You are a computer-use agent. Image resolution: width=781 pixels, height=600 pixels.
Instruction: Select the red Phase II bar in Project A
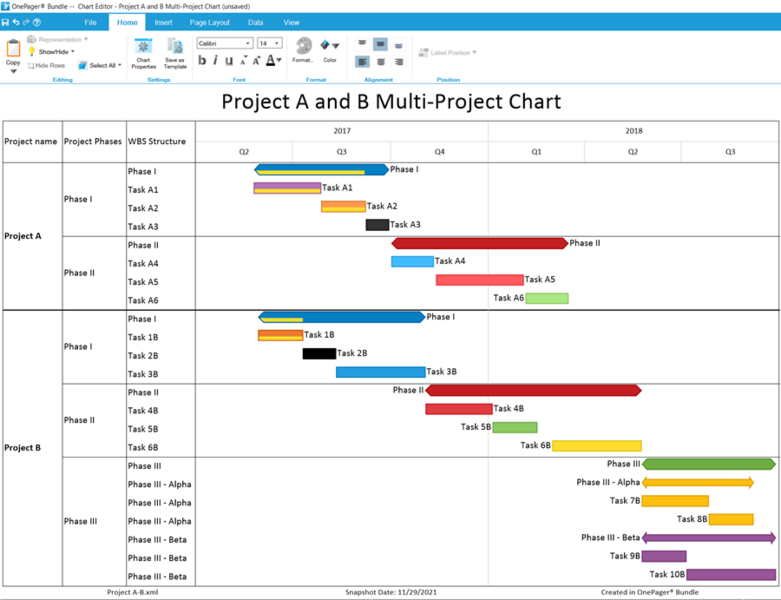tap(479, 243)
